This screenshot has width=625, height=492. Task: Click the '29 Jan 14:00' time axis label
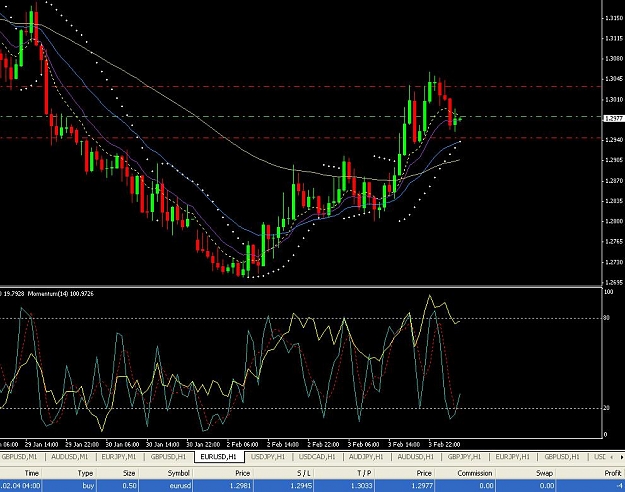(x=41, y=445)
